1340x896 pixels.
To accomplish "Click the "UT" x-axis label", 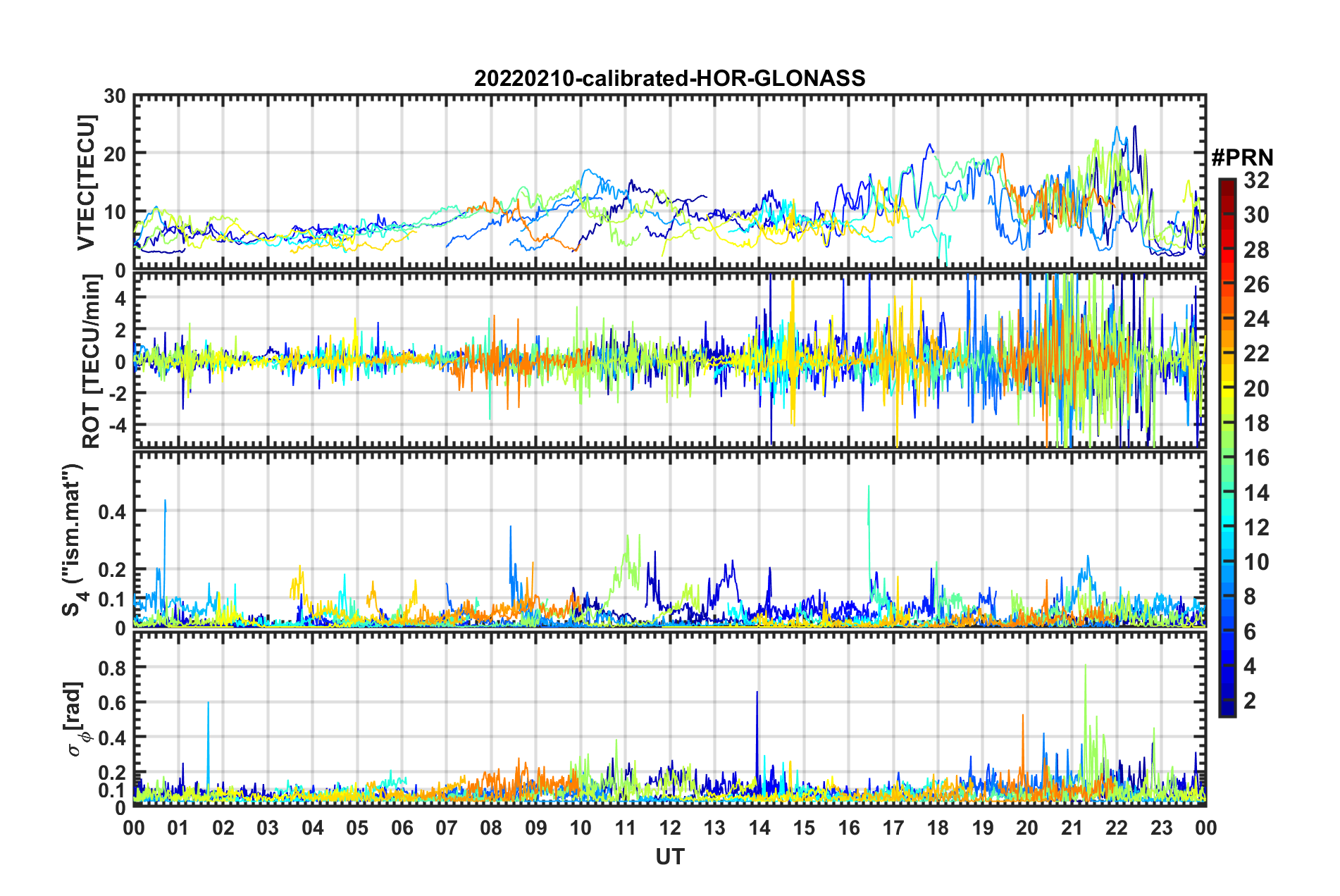I will pyautogui.click(x=670, y=857).
